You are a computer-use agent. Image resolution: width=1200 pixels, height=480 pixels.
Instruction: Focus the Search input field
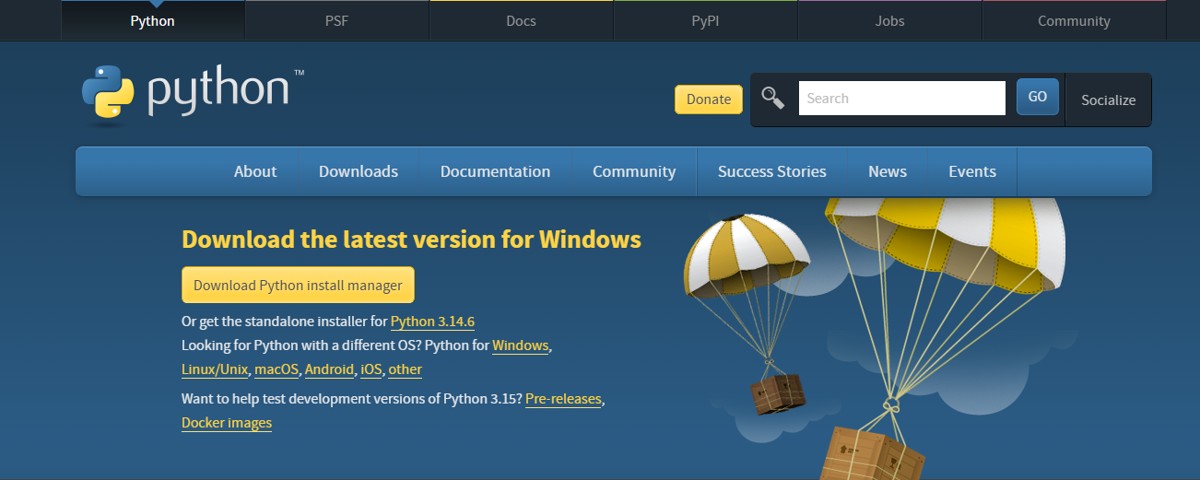click(x=902, y=98)
